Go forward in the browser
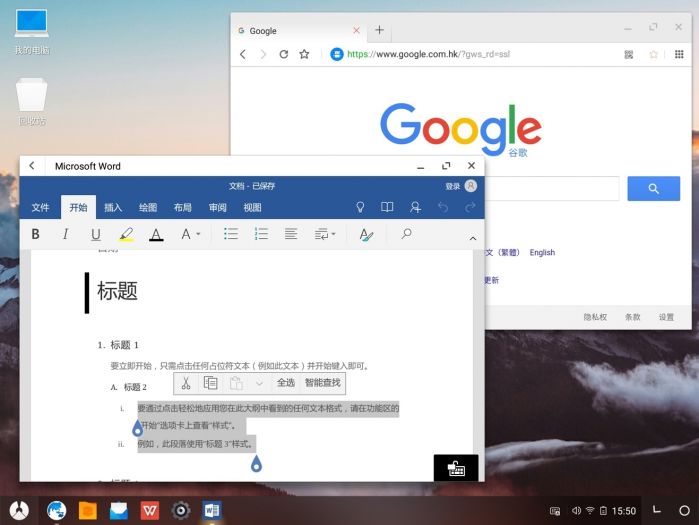Screen dimensions: 699x525 (x=263, y=54)
